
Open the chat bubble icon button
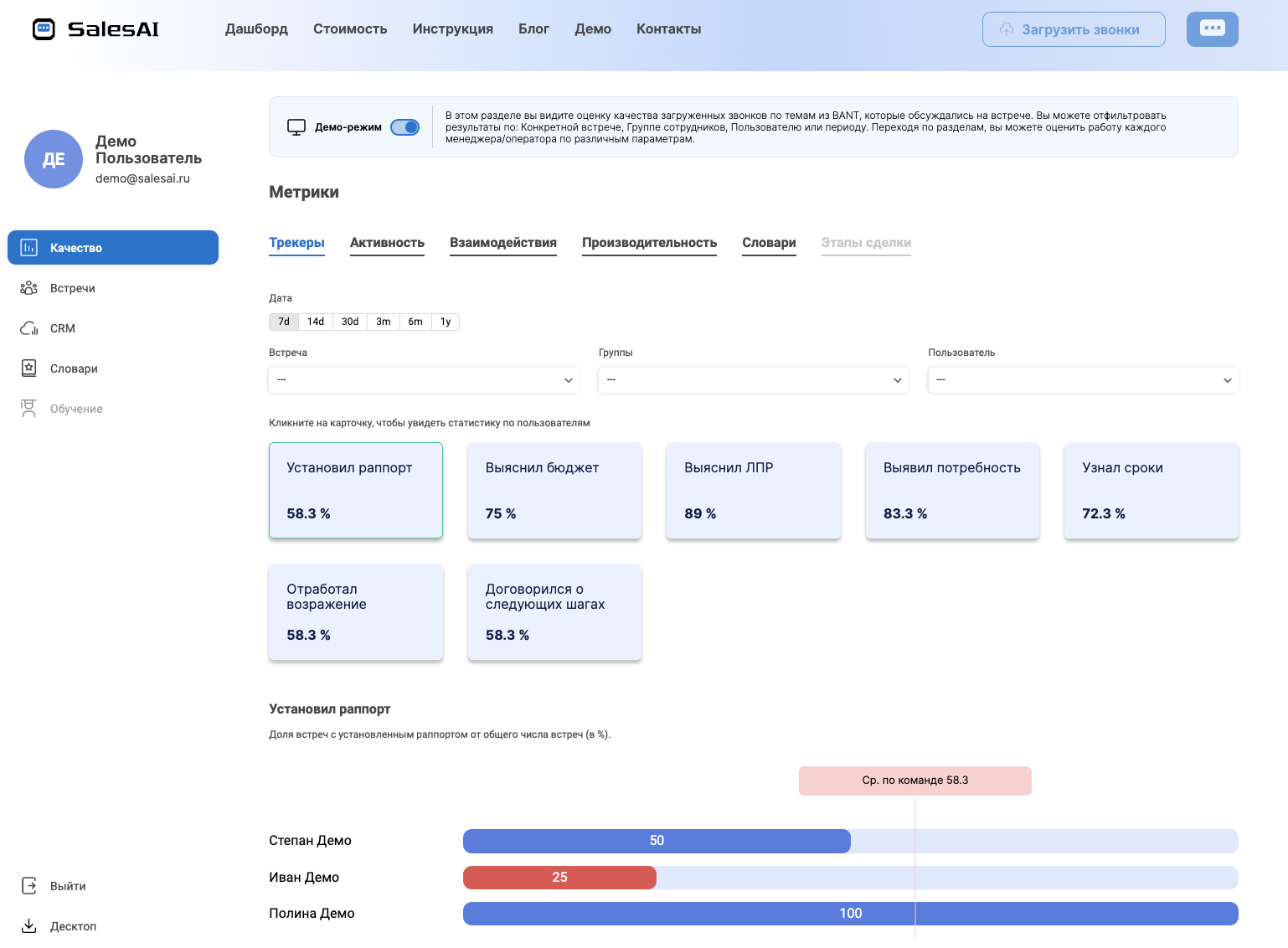click(1212, 29)
